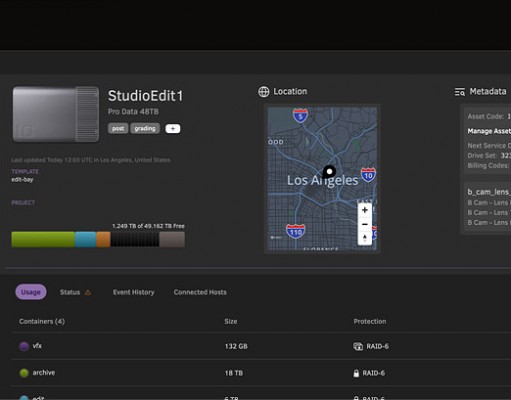Click the TEMPLATE label
This screenshot has height=400, width=511.
(x=25, y=172)
